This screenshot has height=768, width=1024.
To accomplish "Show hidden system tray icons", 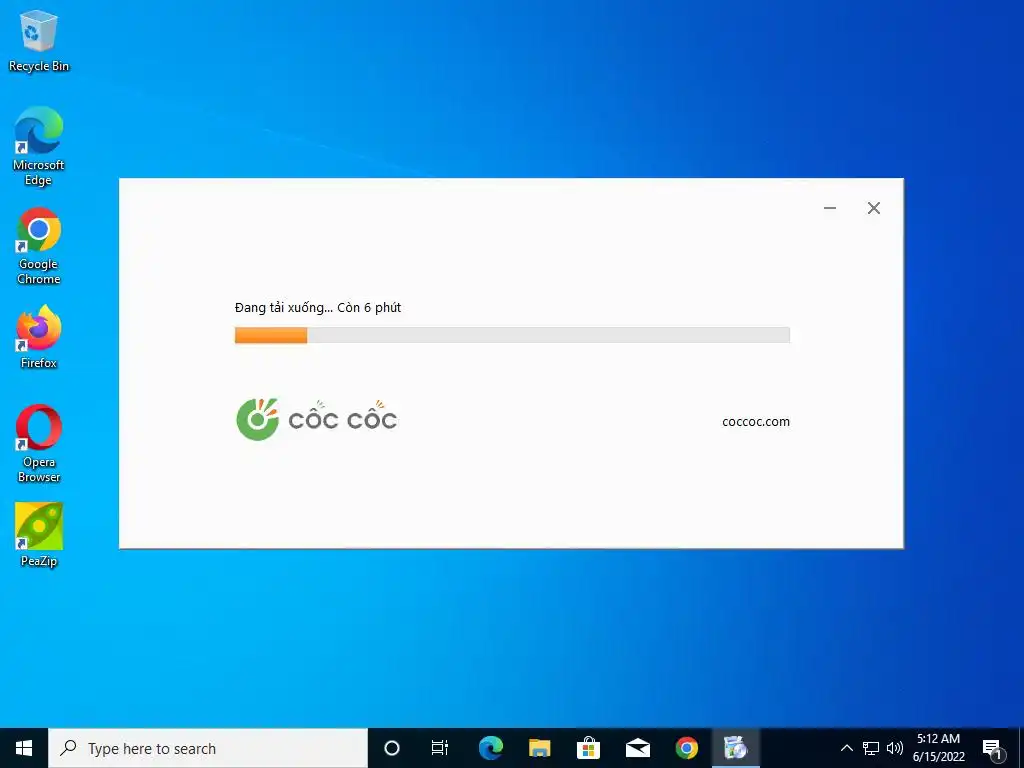I will (x=846, y=748).
